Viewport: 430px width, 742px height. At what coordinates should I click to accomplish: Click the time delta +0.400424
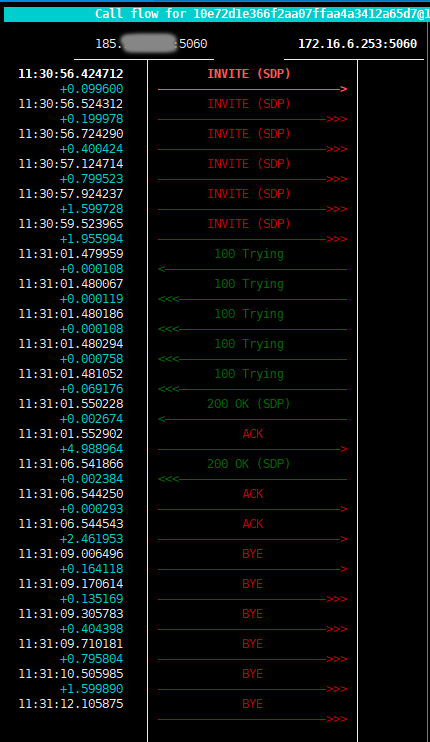point(91,149)
